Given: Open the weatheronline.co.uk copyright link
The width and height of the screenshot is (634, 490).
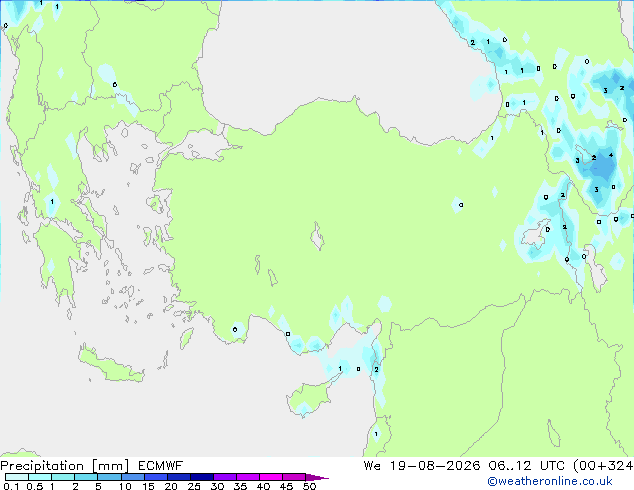Looking at the screenshot, I should (x=550, y=481).
